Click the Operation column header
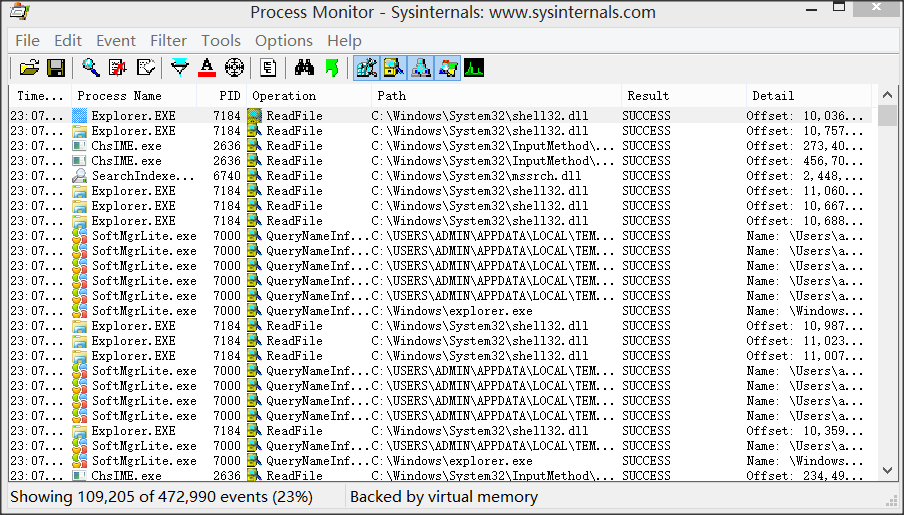The image size is (904, 515). click(x=309, y=96)
